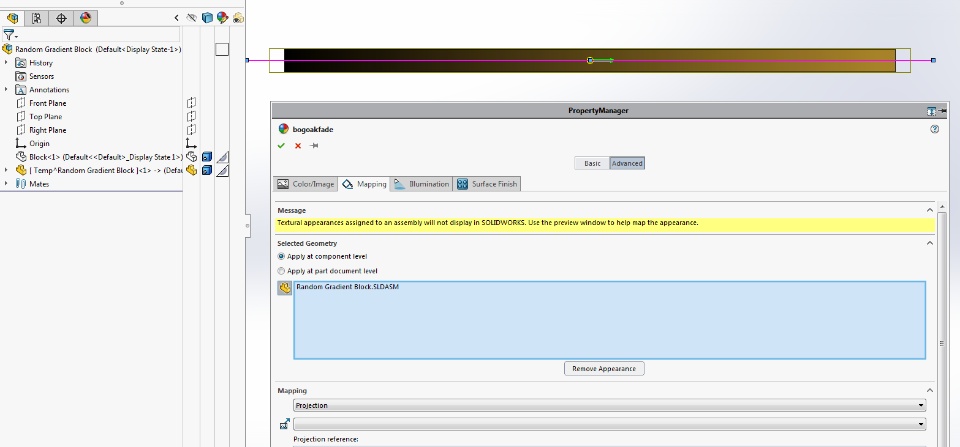
Task: Open the ConfigurationManager tab
Action: pyautogui.click(x=37, y=18)
